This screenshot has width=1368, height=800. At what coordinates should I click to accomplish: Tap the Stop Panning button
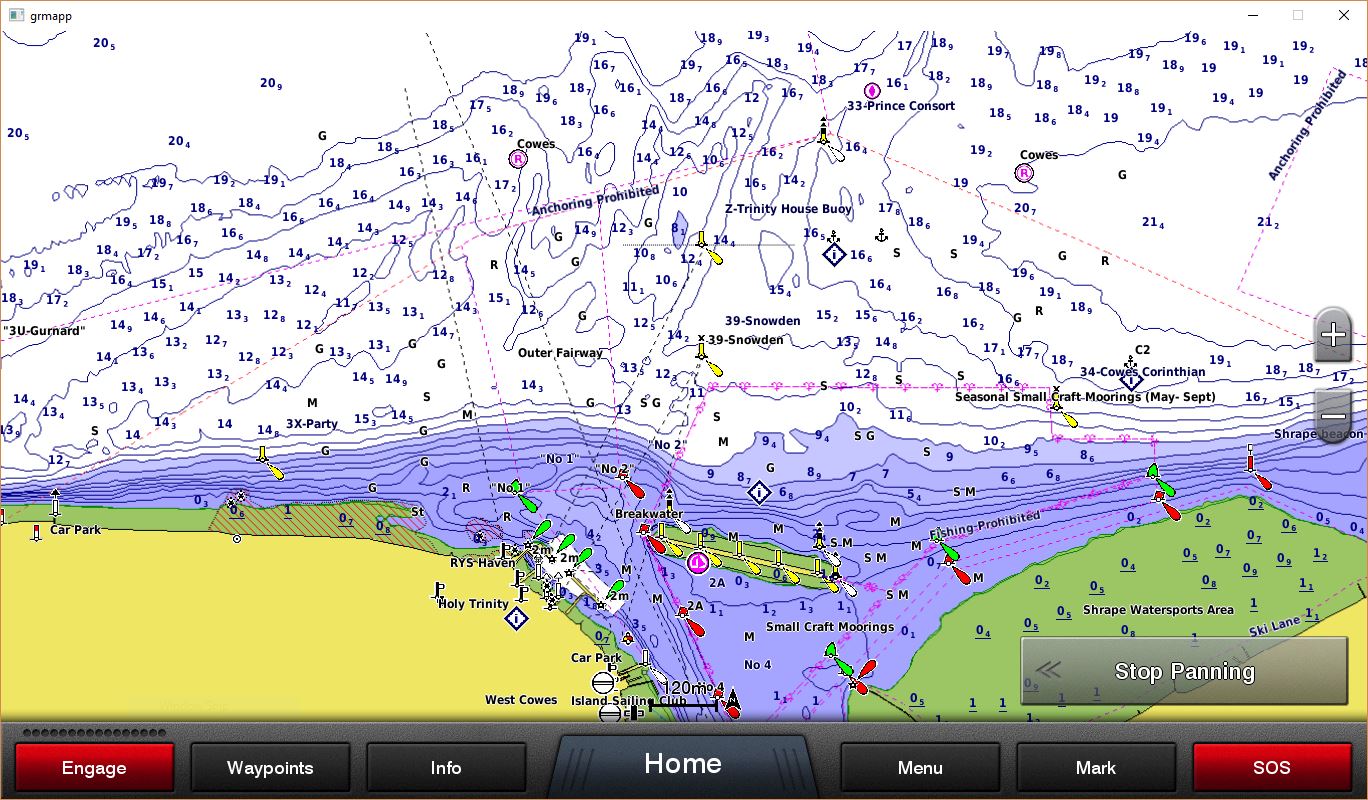pos(1184,671)
